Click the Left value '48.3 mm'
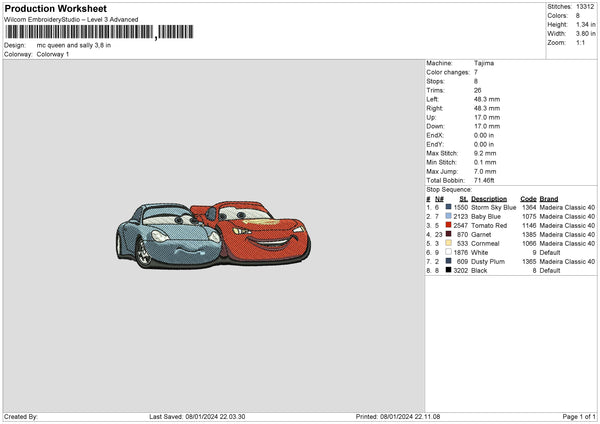The height and width of the screenshot is (424, 600). pos(487,99)
